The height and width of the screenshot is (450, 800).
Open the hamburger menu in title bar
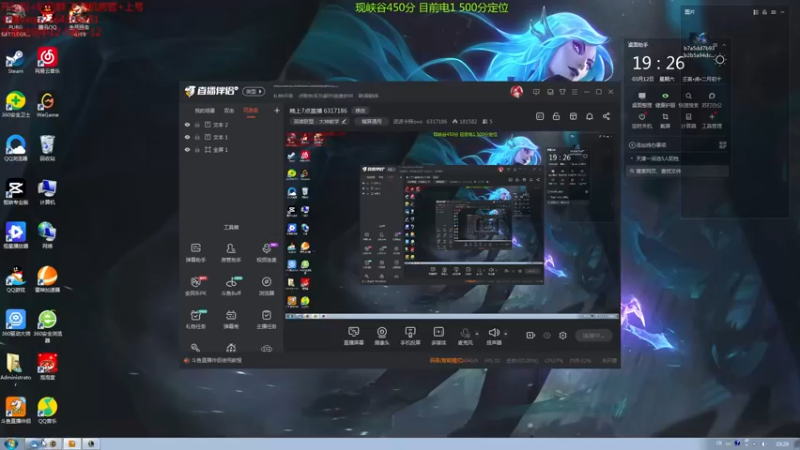click(574, 92)
